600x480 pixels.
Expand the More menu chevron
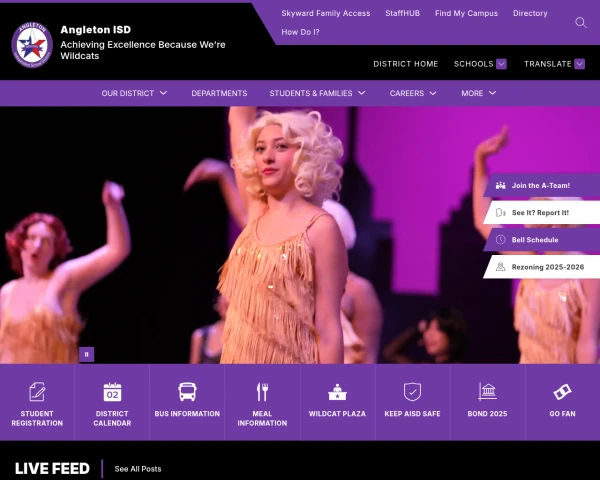492,93
